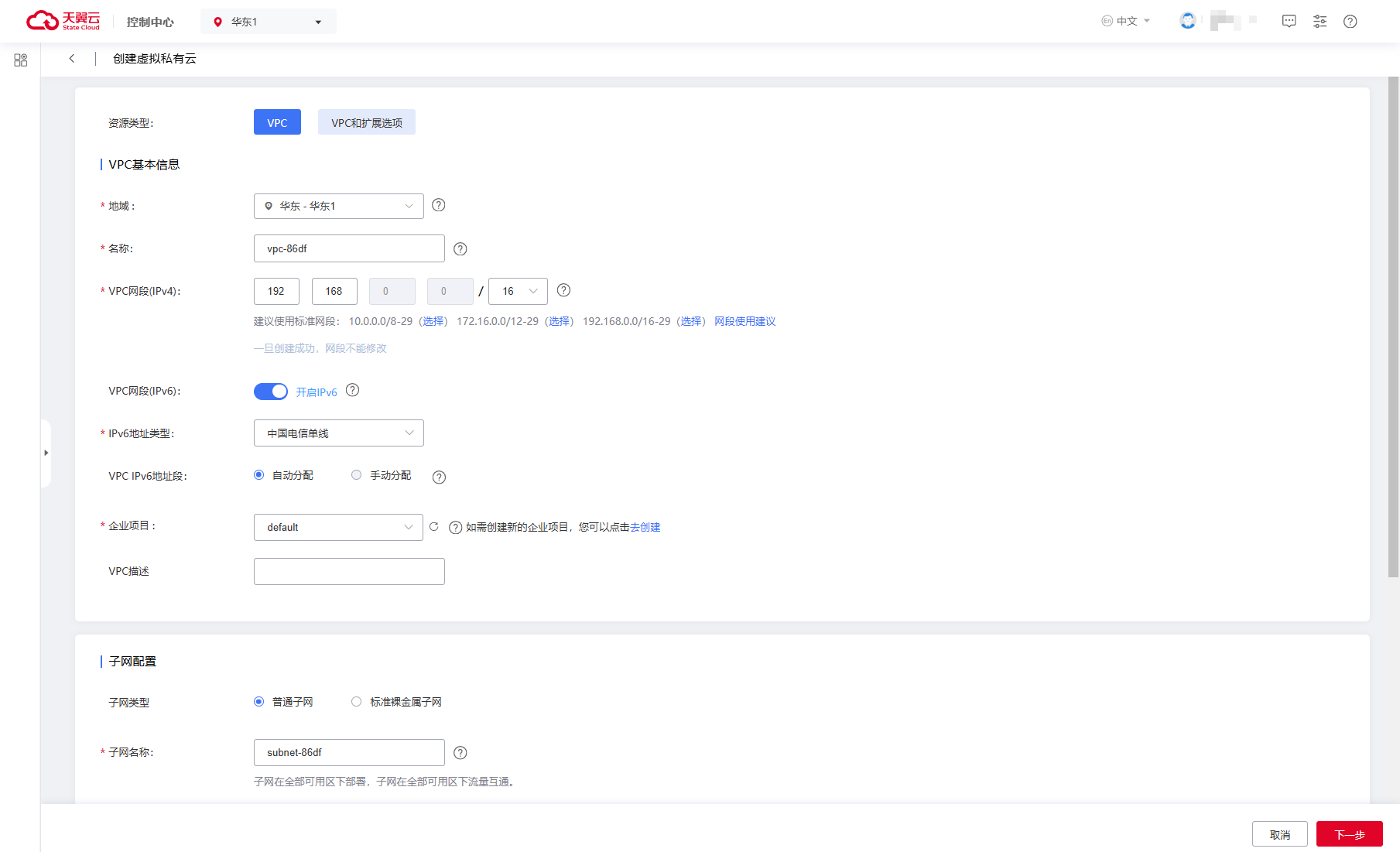1400x852 pixels.
Task: Choose the 10.0.0.0/8-29 选择 link
Action: tap(433, 321)
